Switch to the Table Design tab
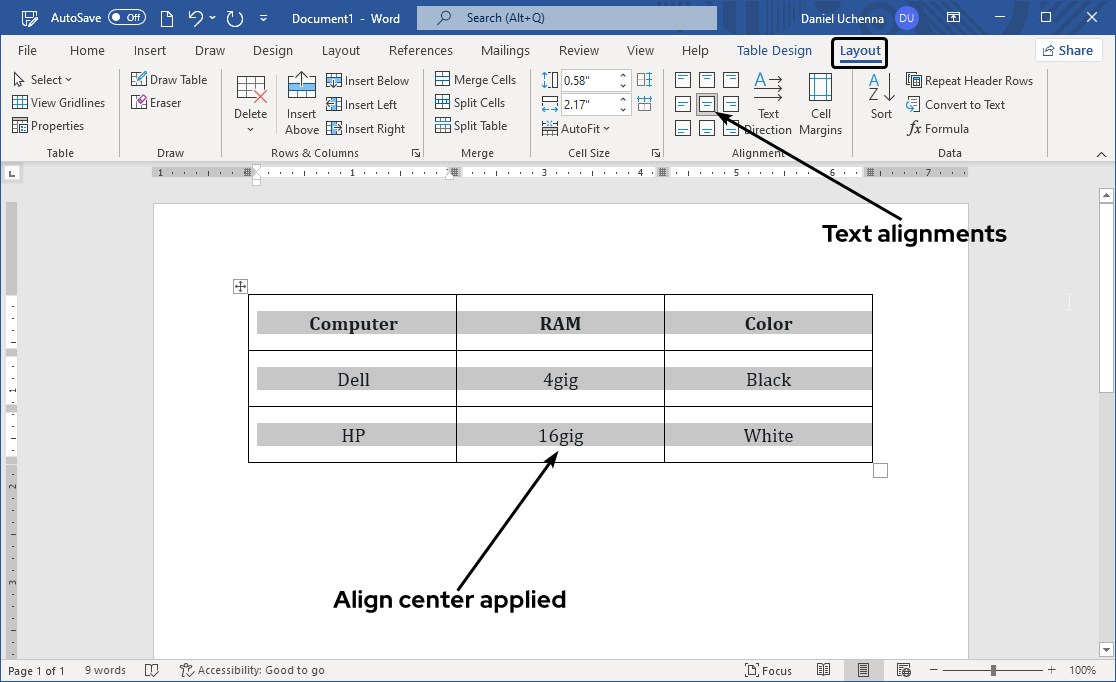Viewport: 1116px width, 682px height. pyautogui.click(x=774, y=50)
